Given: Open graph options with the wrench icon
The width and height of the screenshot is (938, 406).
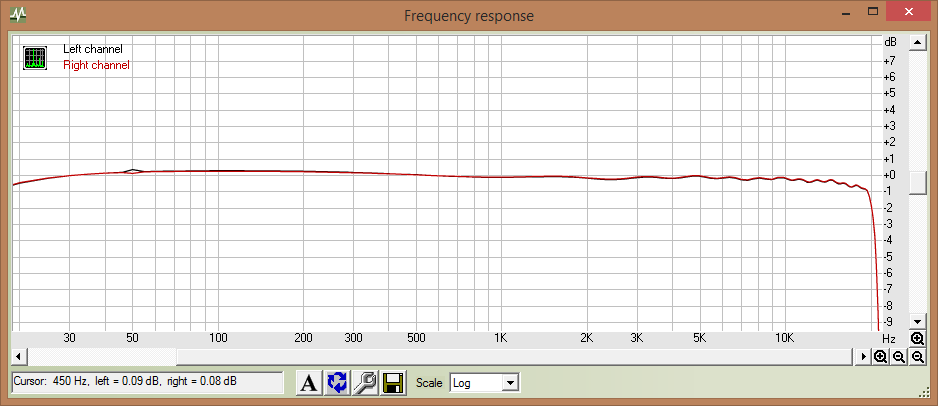Looking at the screenshot, I should [x=365, y=382].
